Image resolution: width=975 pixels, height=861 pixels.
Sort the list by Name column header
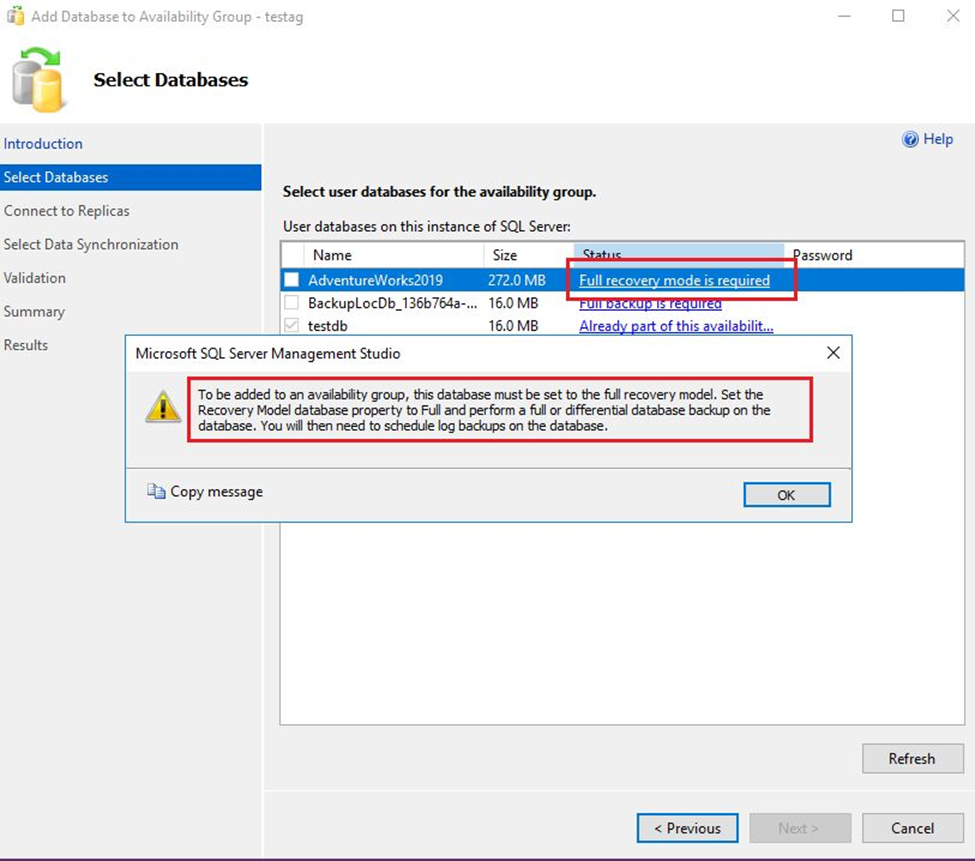click(332, 255)
